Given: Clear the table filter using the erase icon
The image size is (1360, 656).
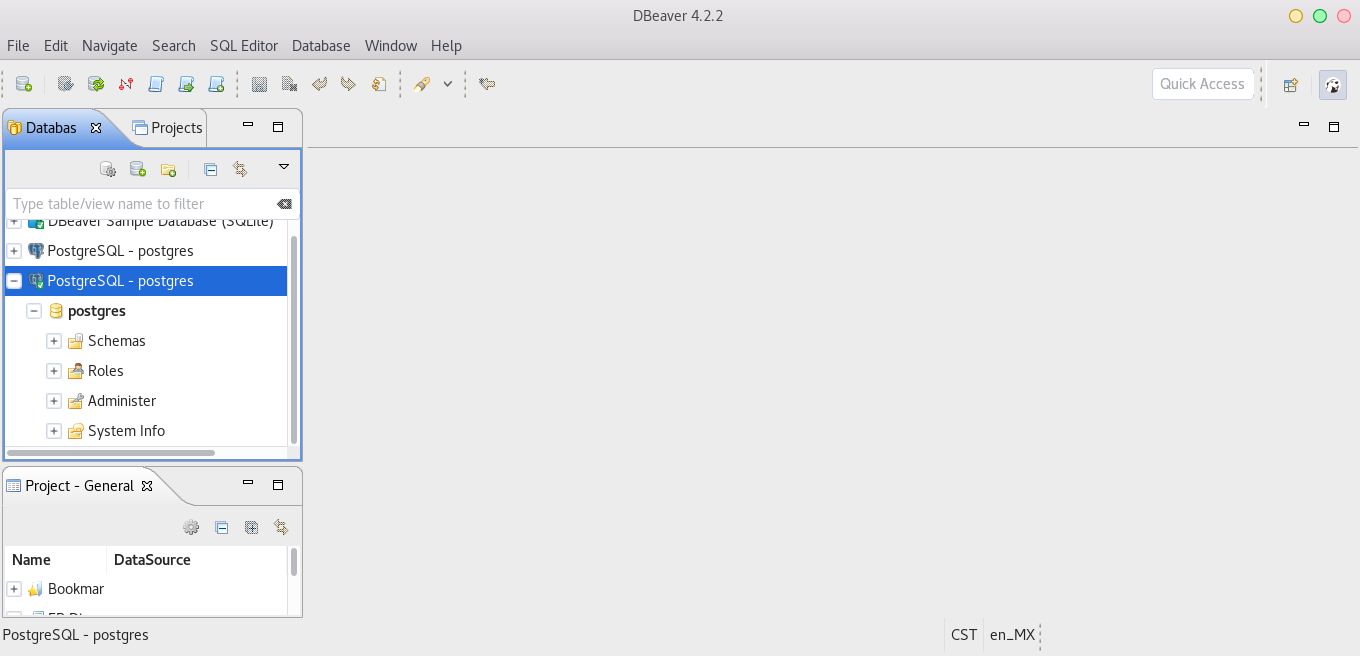Looking at the screenshot, I should (284, 203).
